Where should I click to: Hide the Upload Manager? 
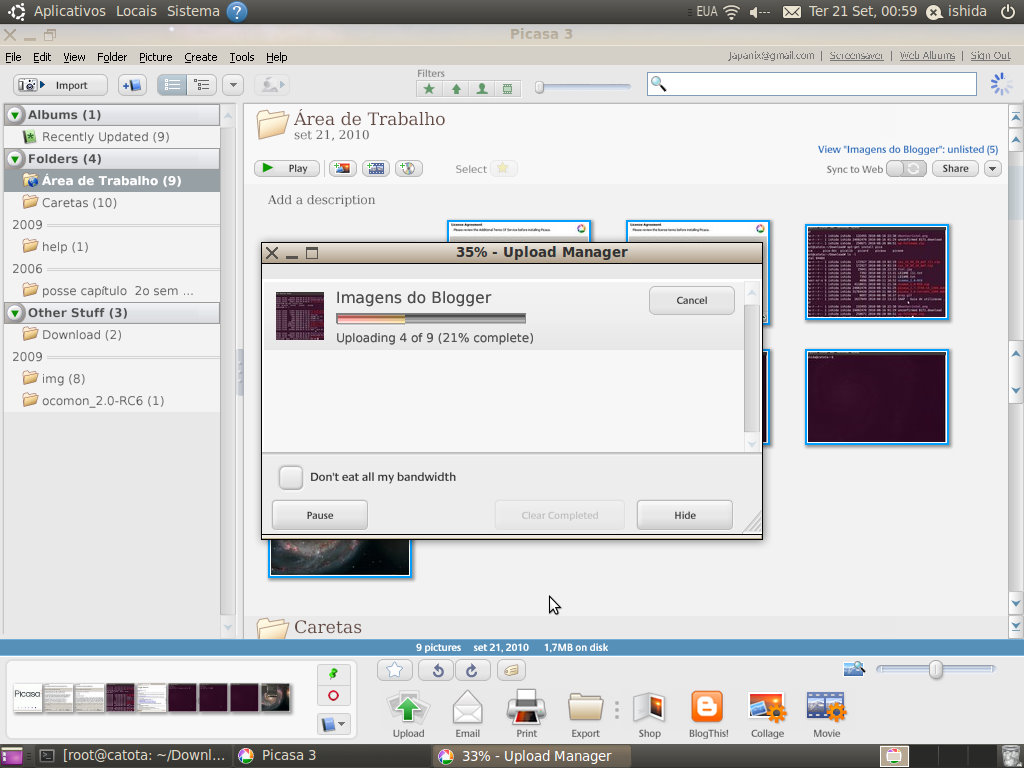684,515
